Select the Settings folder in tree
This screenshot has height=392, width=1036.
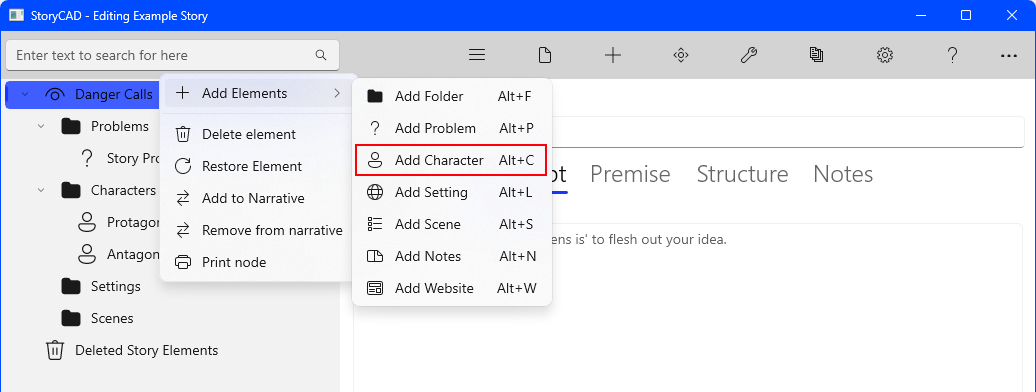pos(116,286)
